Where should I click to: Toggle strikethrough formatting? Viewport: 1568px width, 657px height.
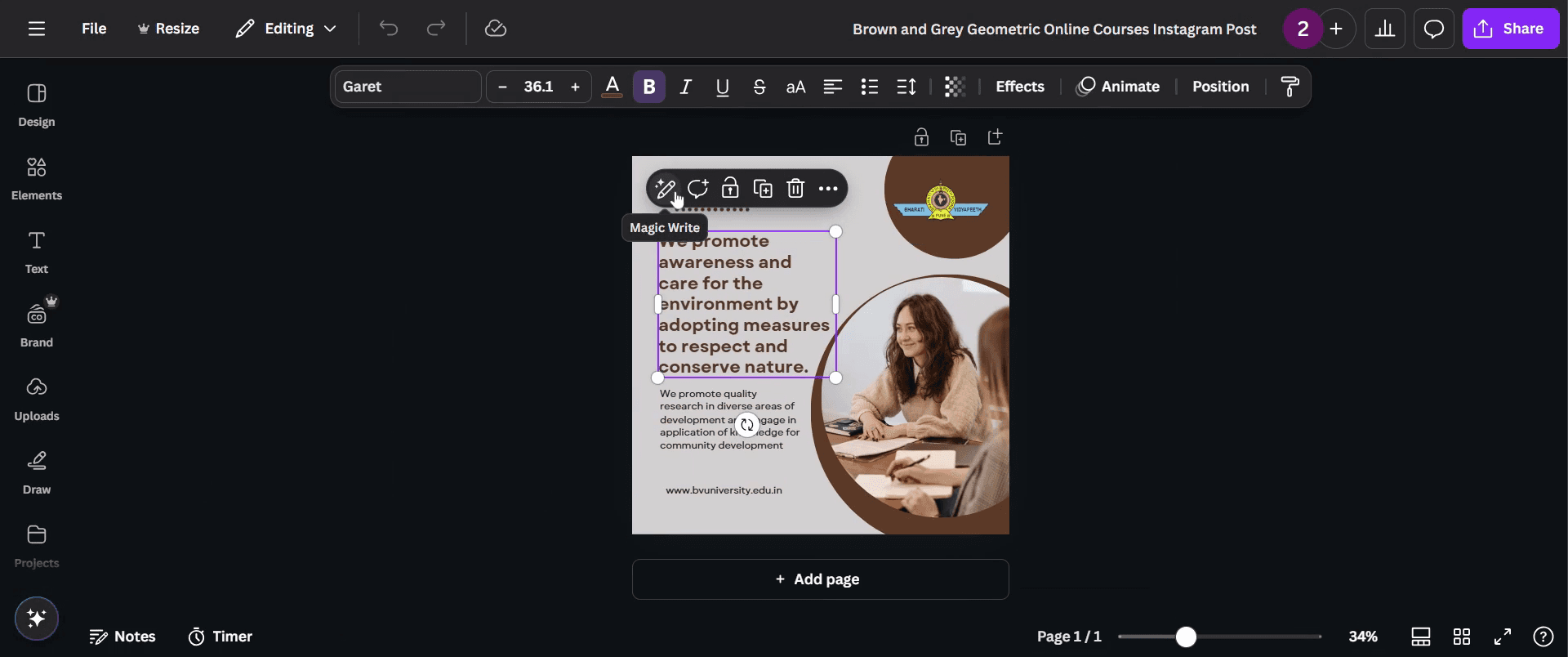759,87
